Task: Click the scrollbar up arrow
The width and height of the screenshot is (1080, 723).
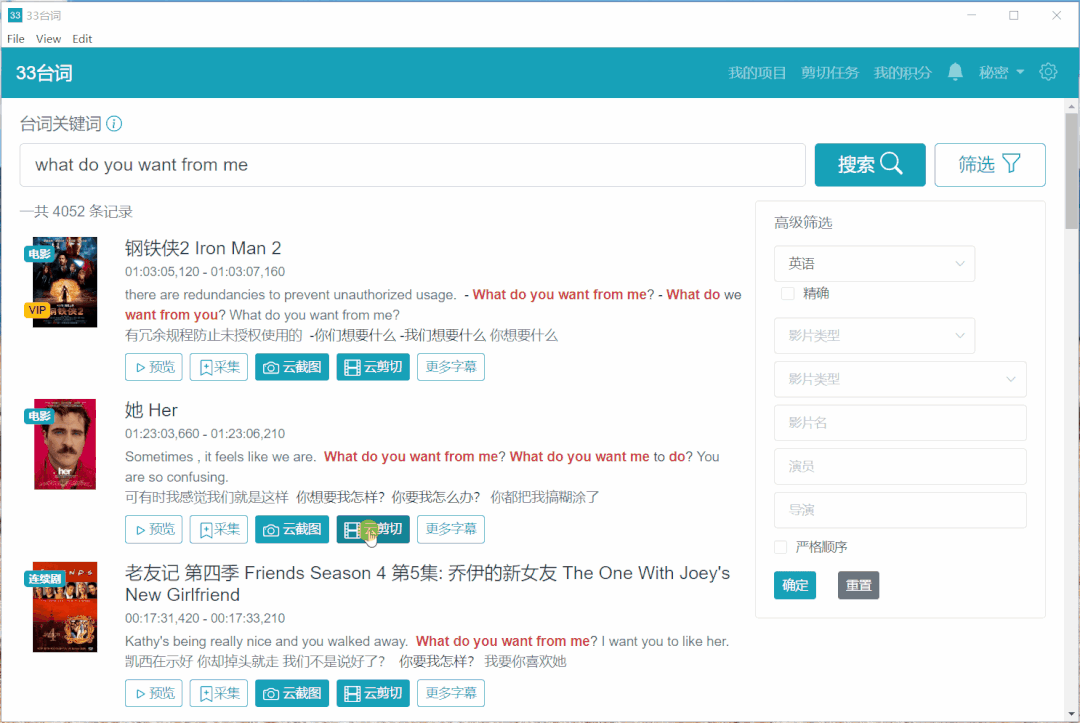Action: [1071, 106]
